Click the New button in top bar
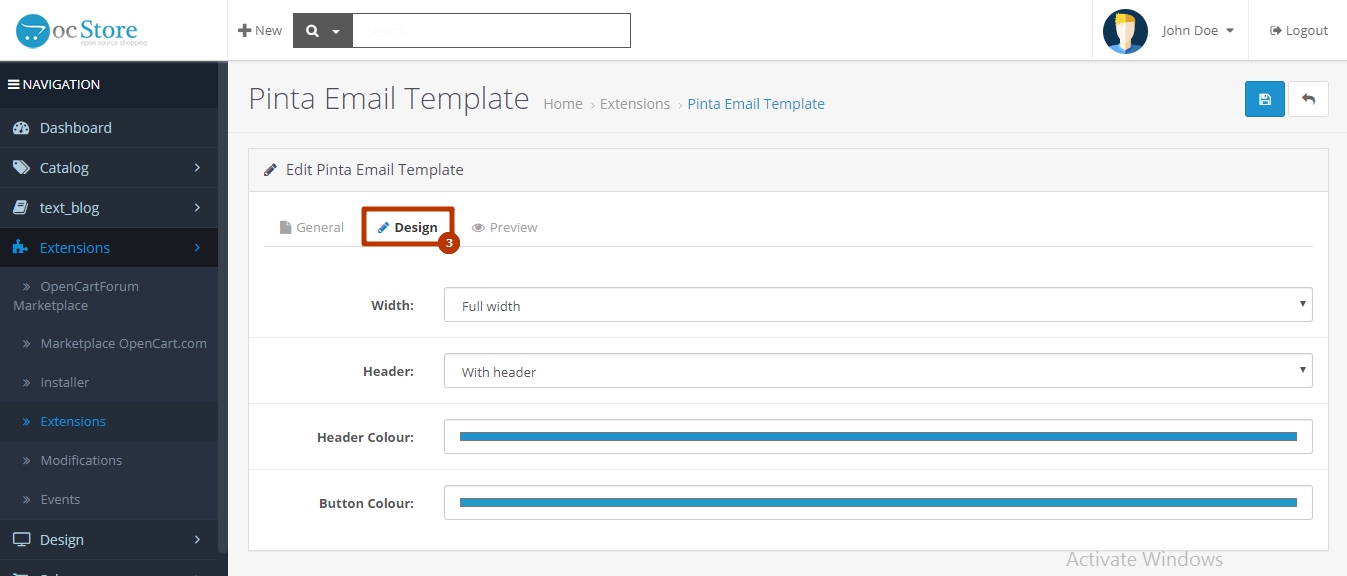 260,31
